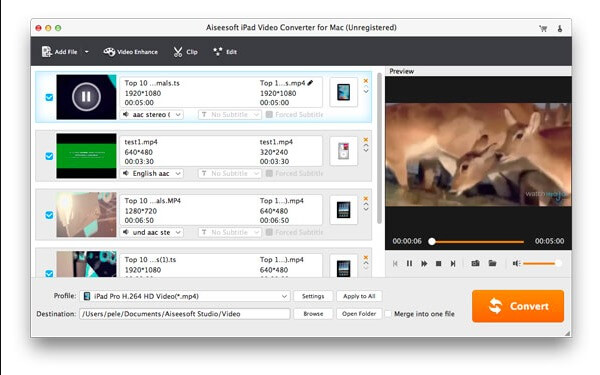Click the test1.mp4 green thumbnail
Screen dimensions: 600x375
[86, 156]
